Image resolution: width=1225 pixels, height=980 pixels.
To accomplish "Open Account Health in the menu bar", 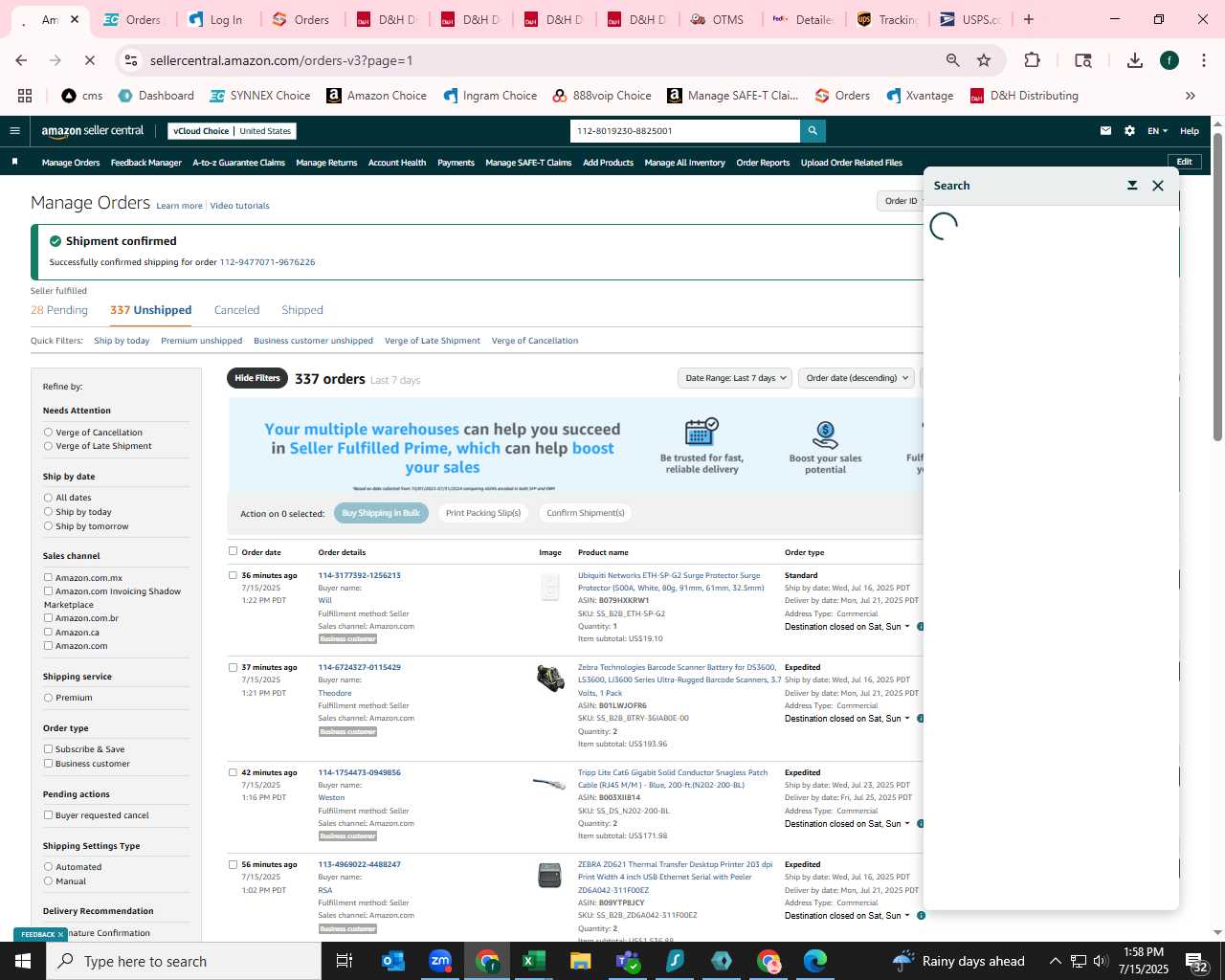I will 397,163.
